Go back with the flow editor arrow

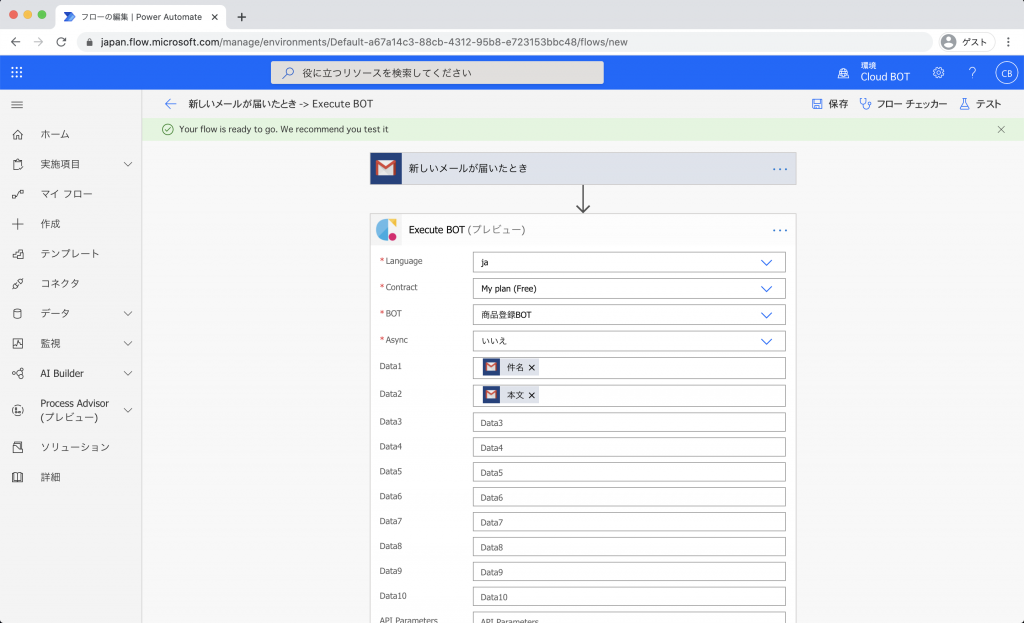170,104
